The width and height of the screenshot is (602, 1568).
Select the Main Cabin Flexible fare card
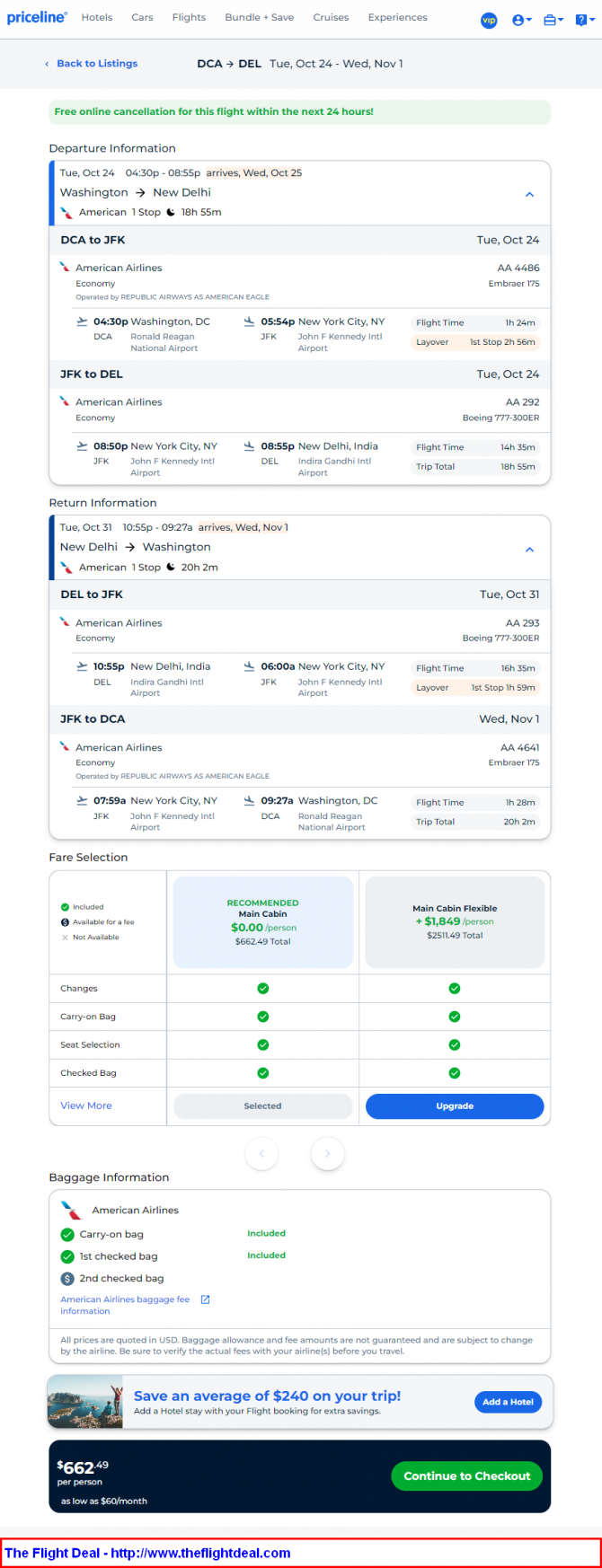pyautogui.click(x=455, y=922)
